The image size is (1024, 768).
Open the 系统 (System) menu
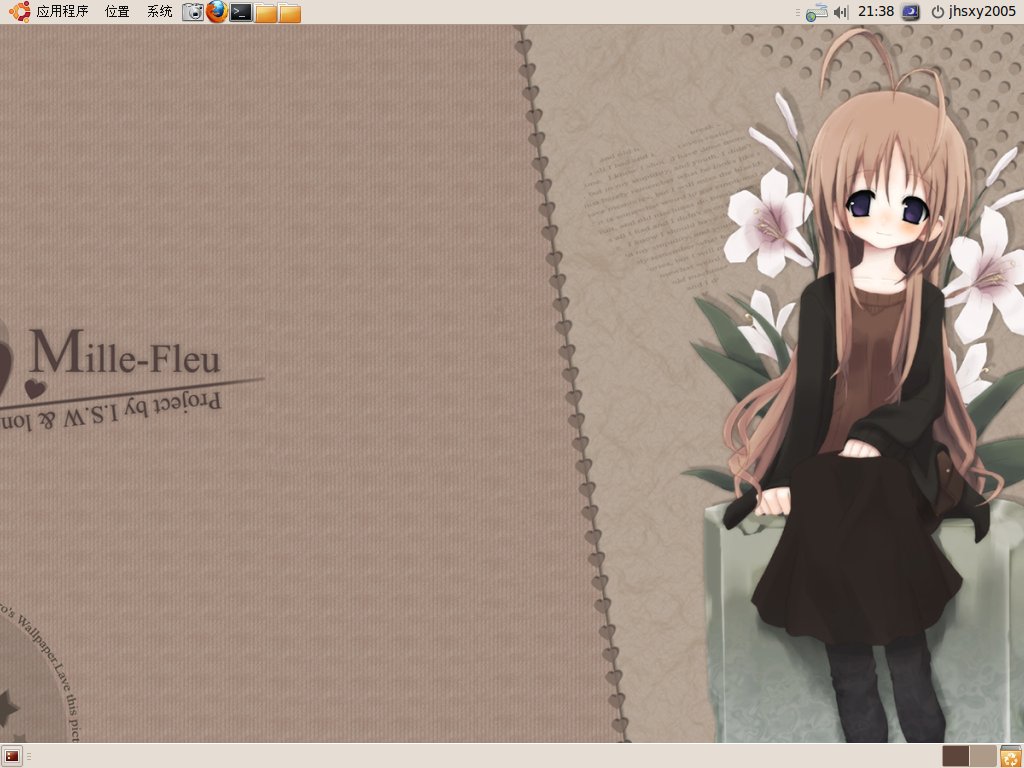click(x=159, y=12)
